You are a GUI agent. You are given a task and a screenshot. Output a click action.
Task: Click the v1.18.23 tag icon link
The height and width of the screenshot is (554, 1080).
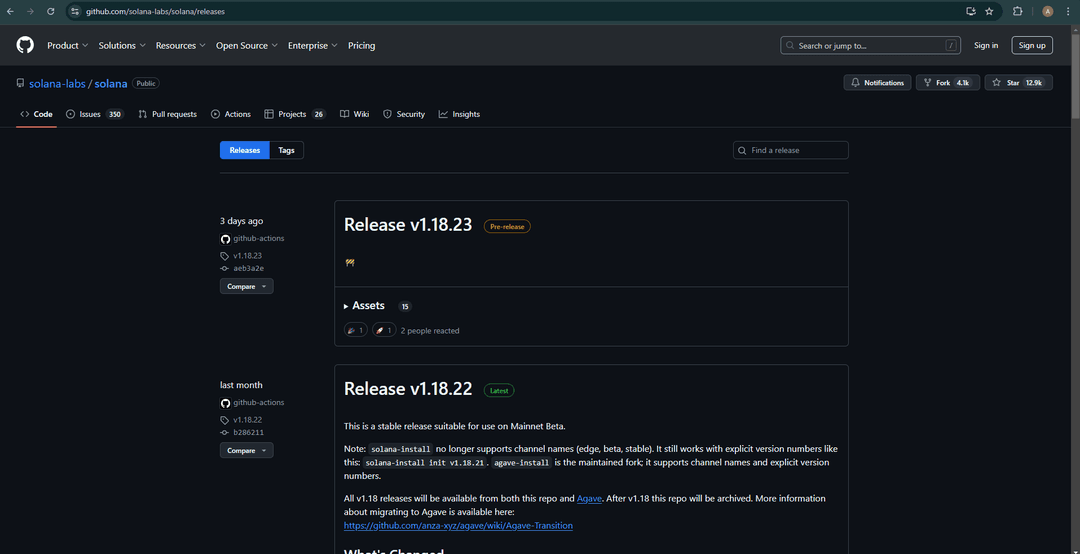coord(247,255)
